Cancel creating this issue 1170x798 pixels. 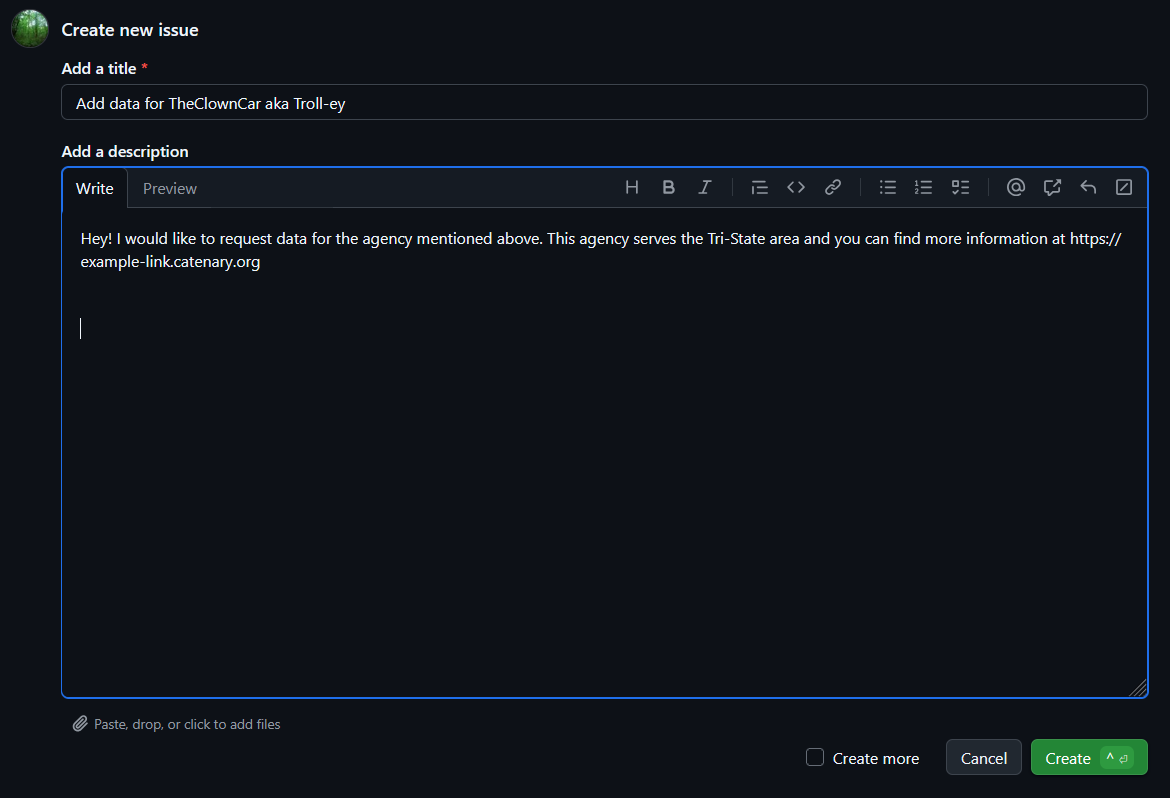pyautogui.click(x=983, y=757)
